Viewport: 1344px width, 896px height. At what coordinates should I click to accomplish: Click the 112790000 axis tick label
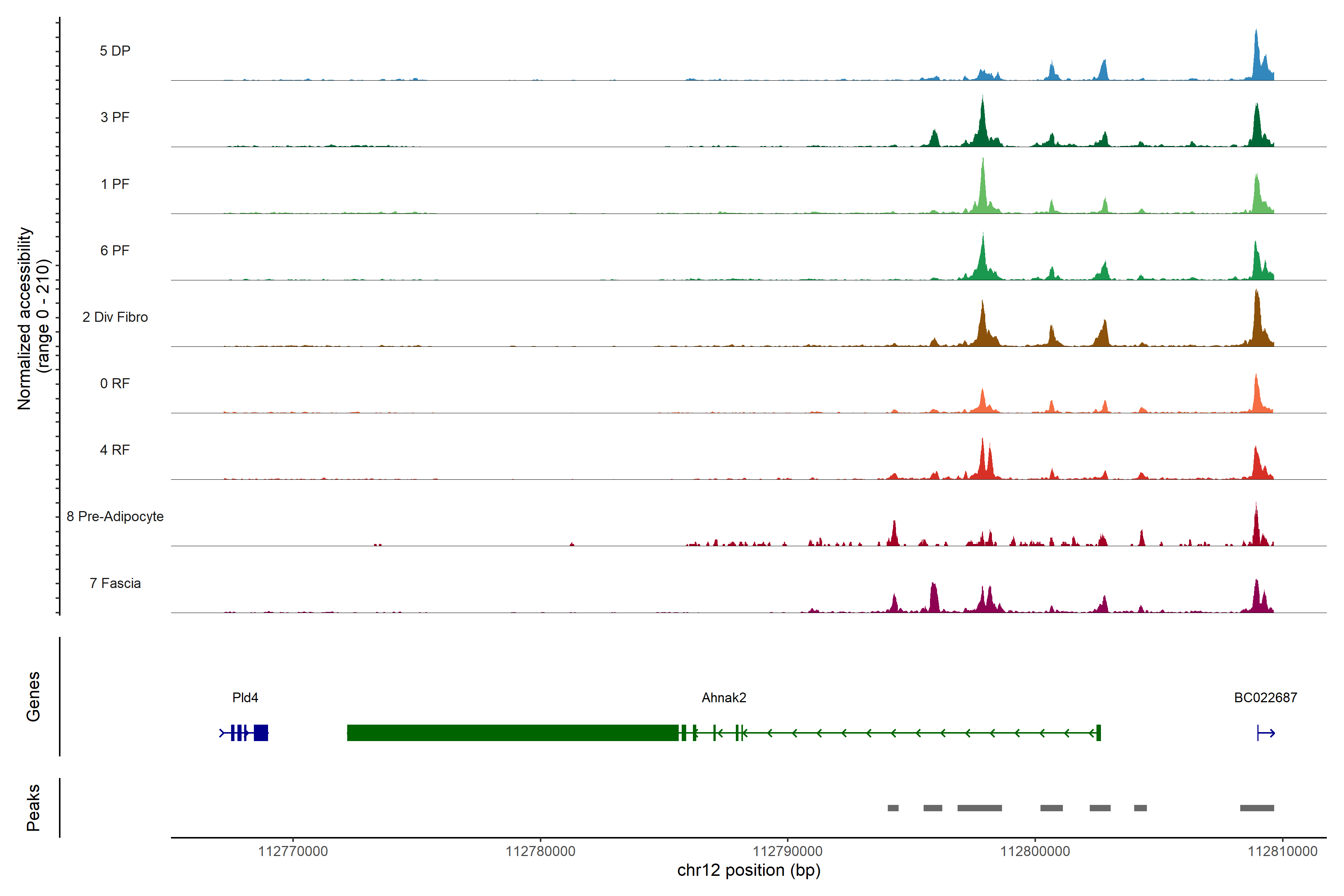pos(787,852)
